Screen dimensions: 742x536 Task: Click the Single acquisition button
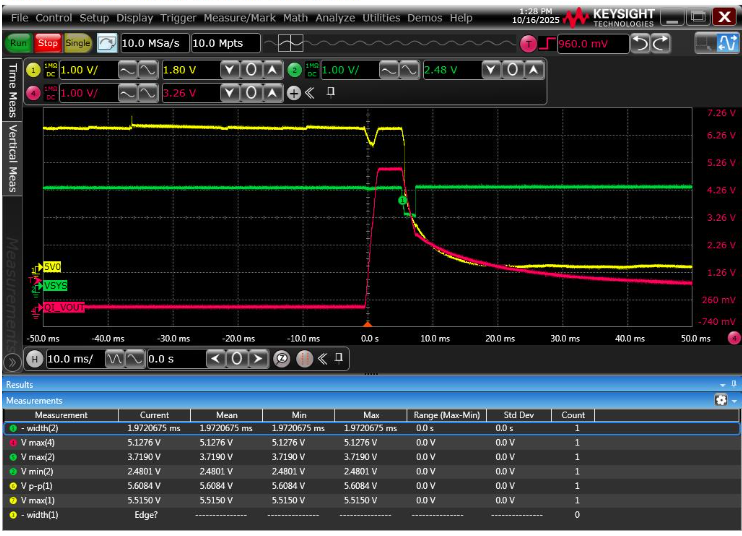[78, 43]
